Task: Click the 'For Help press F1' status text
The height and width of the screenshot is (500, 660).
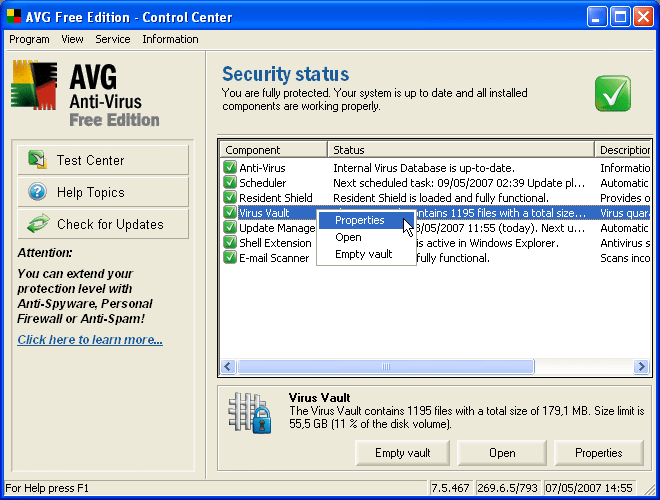Action: tap(47, 488)
